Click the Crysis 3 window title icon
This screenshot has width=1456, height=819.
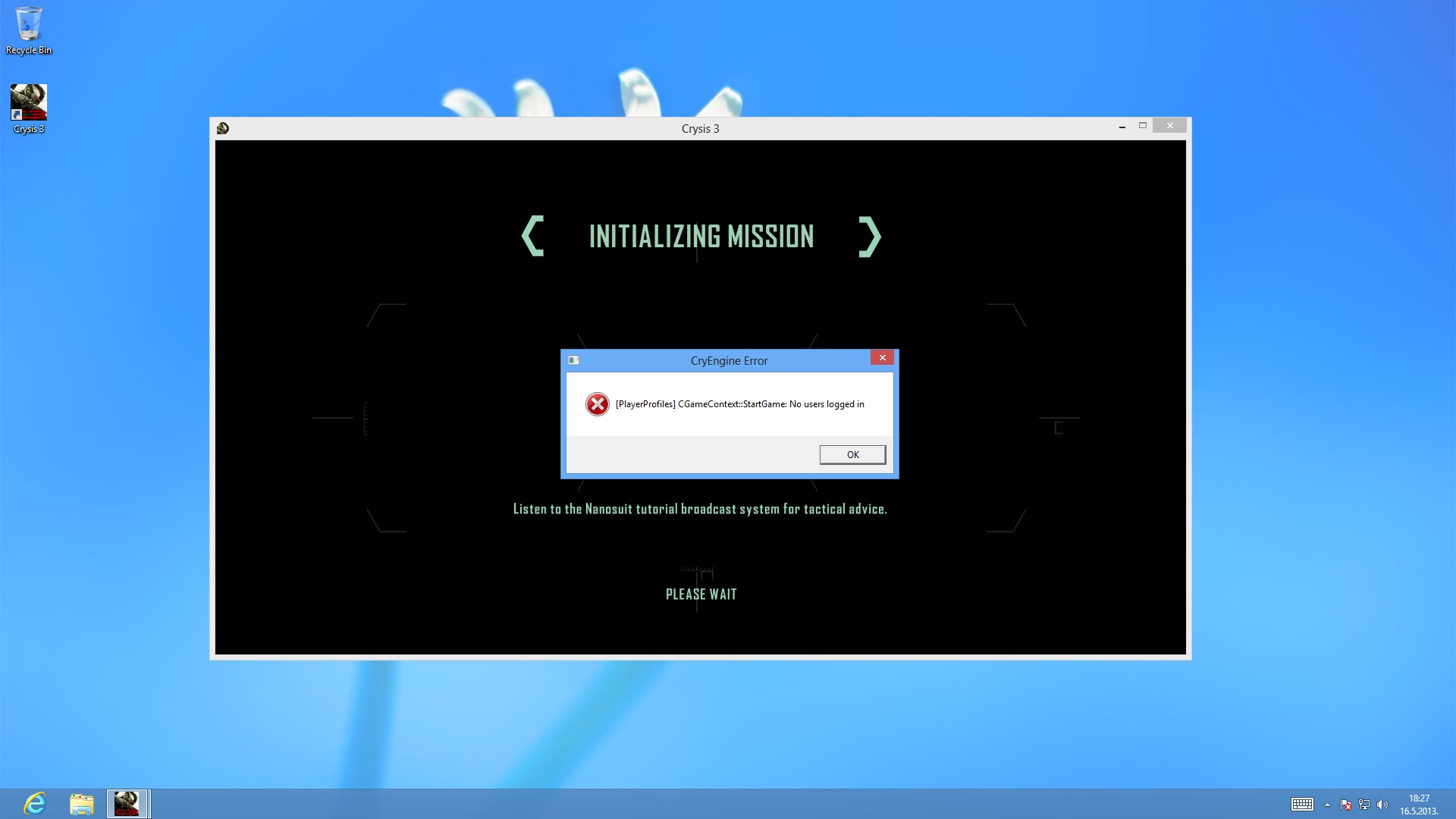(x=223, y=128)
